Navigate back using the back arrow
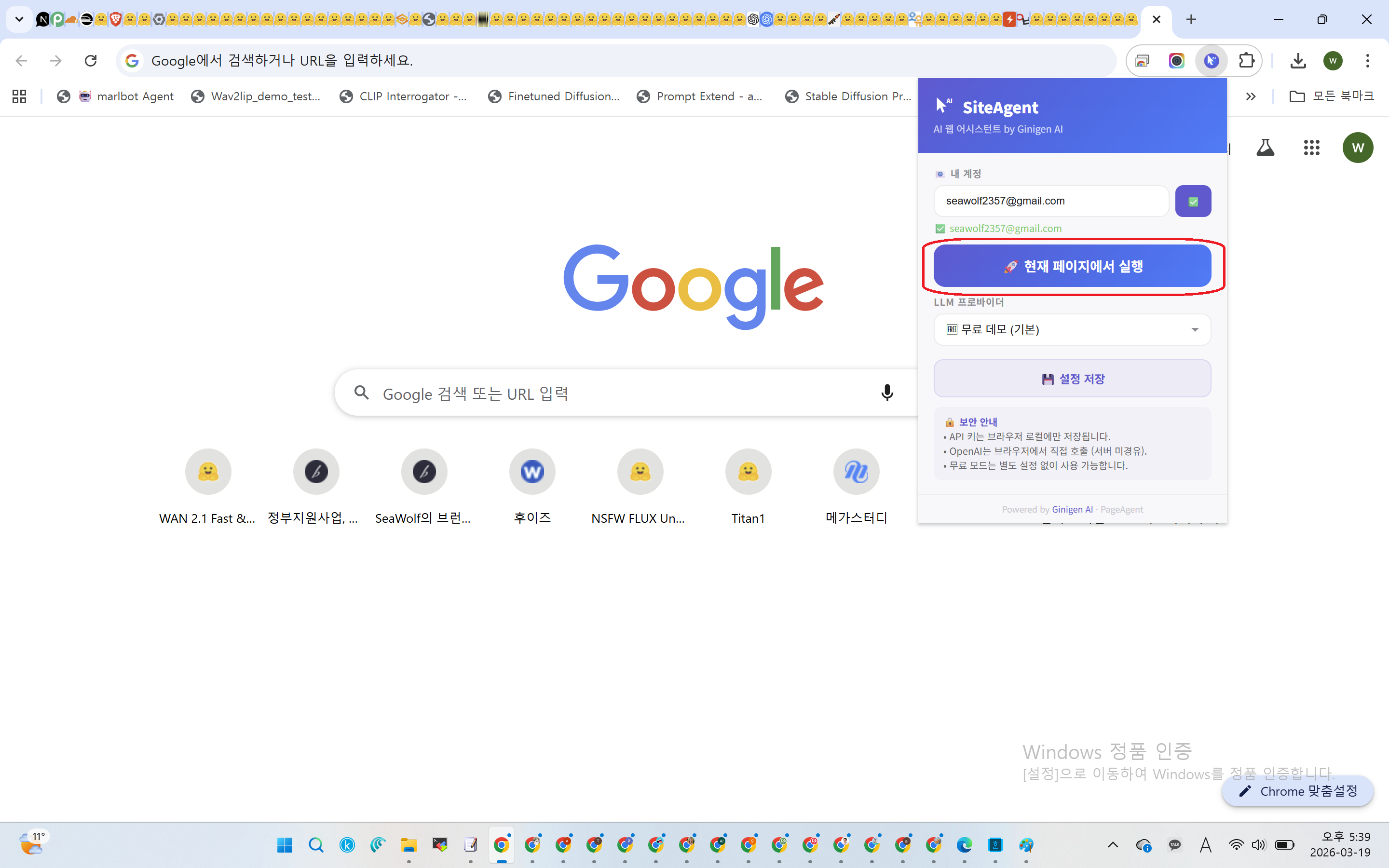The width and height of the screenshot is (1389, 868). (x=21, y=60)
